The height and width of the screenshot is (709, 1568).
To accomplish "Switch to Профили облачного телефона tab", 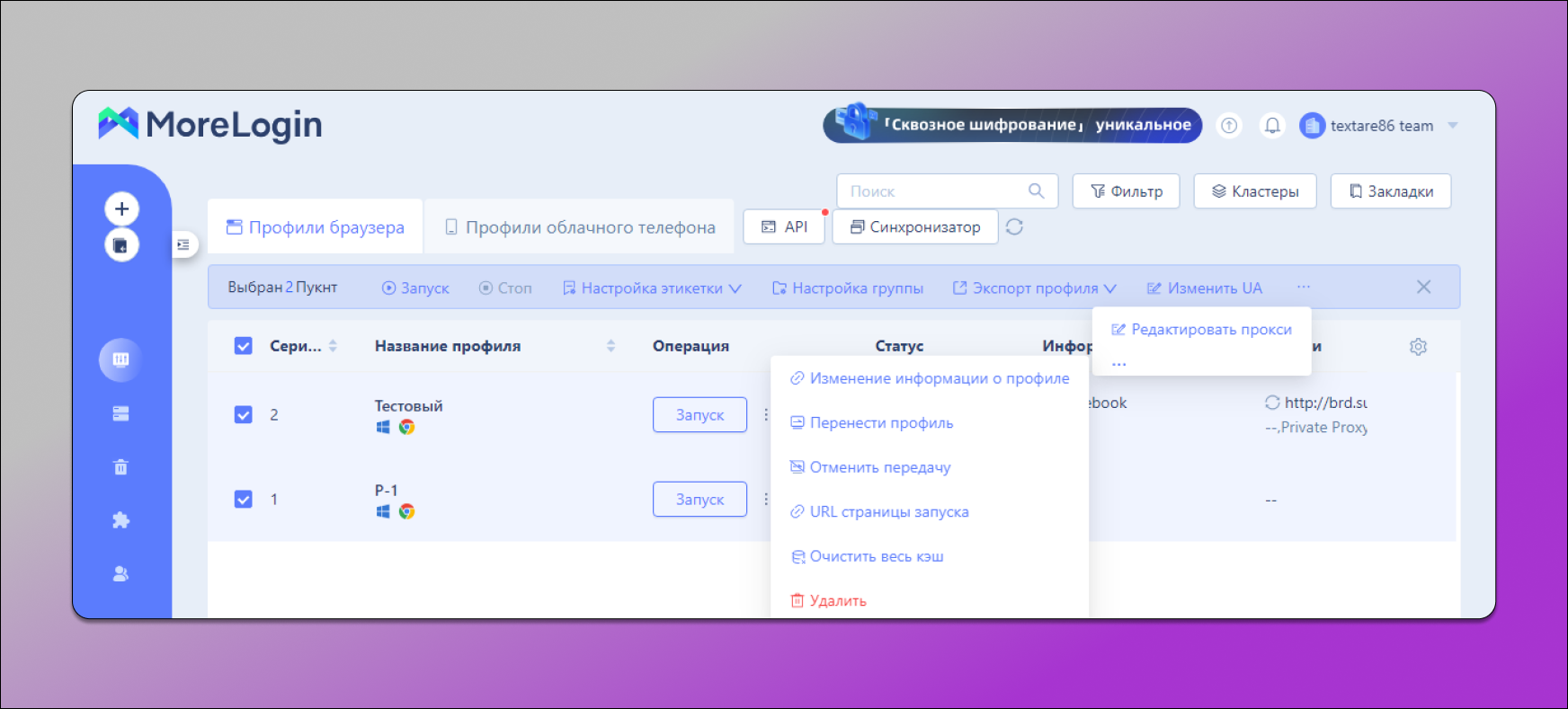I will tap(580, 227).
